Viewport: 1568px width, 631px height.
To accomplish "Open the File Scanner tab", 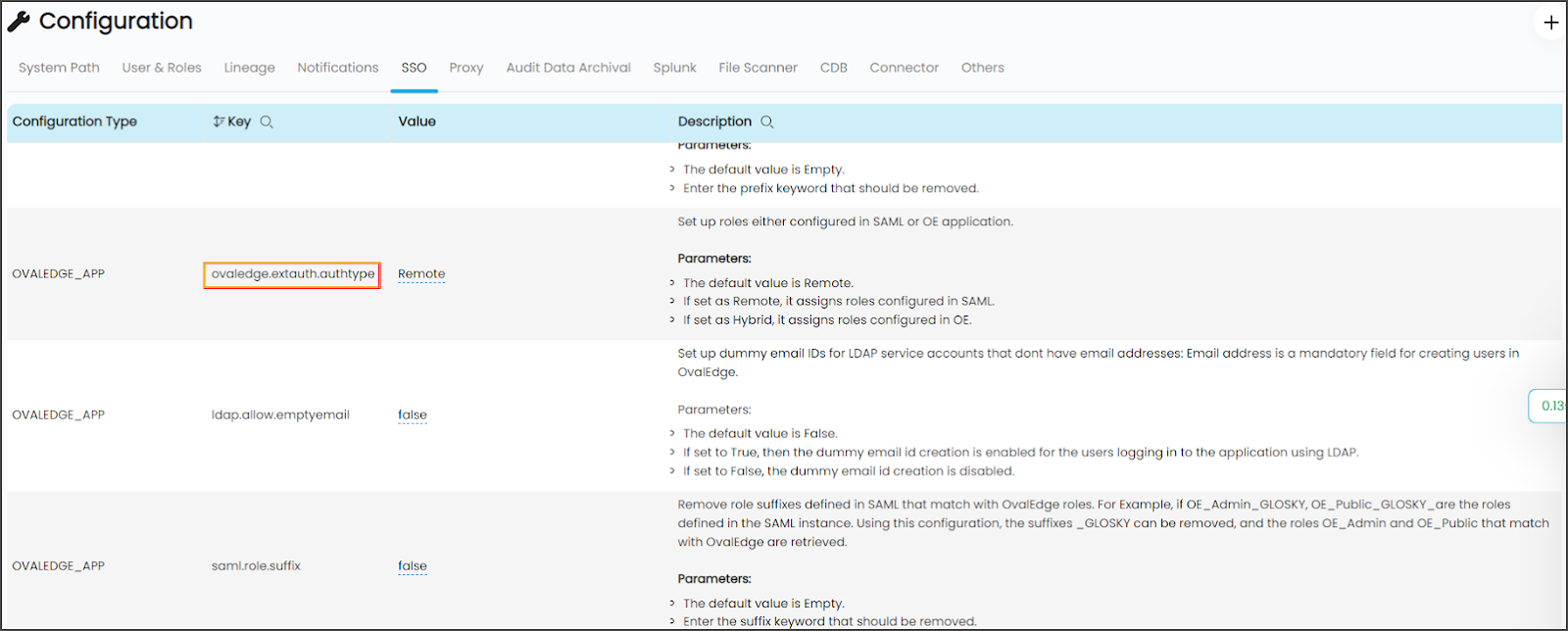I will 758,68.
